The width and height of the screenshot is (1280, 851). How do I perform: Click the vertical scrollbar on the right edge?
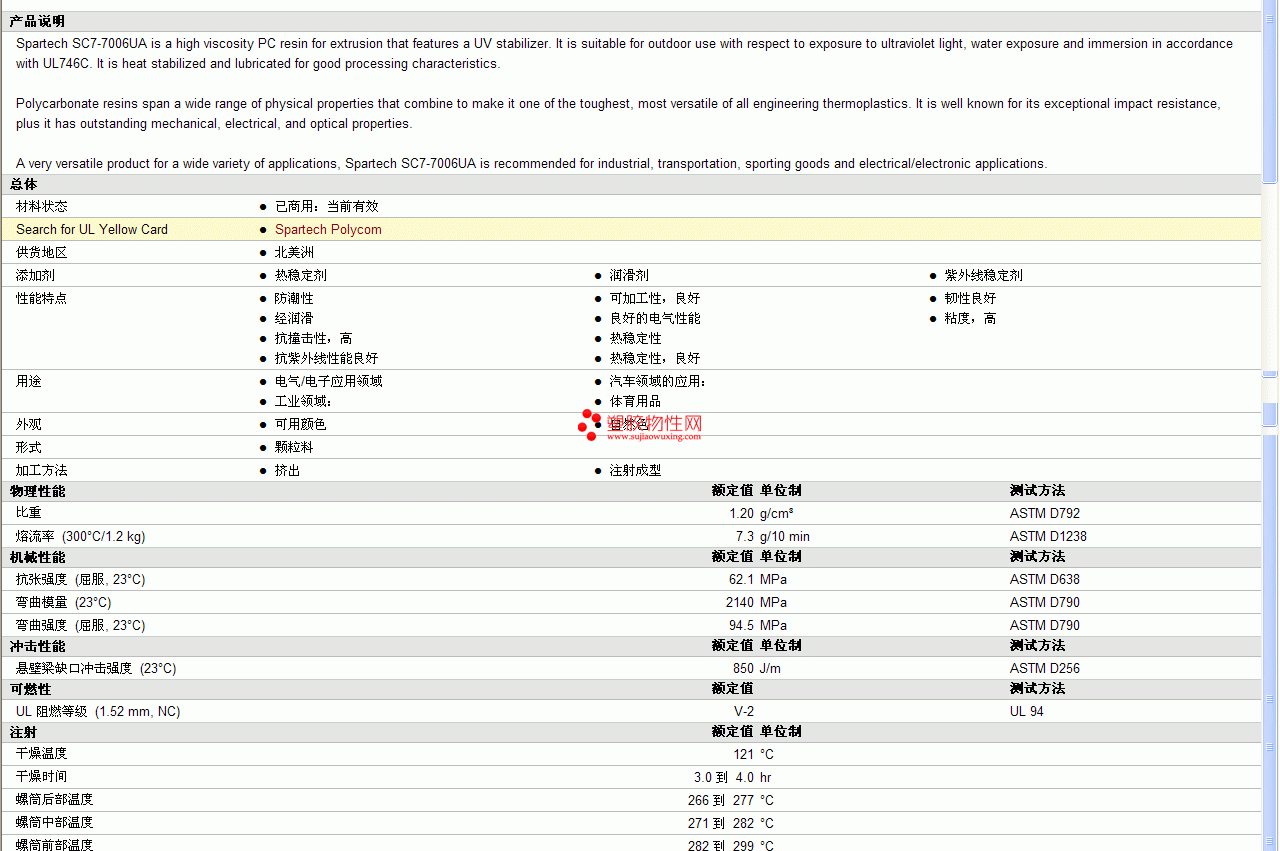pyautogui.click(x=1270, y=425)
